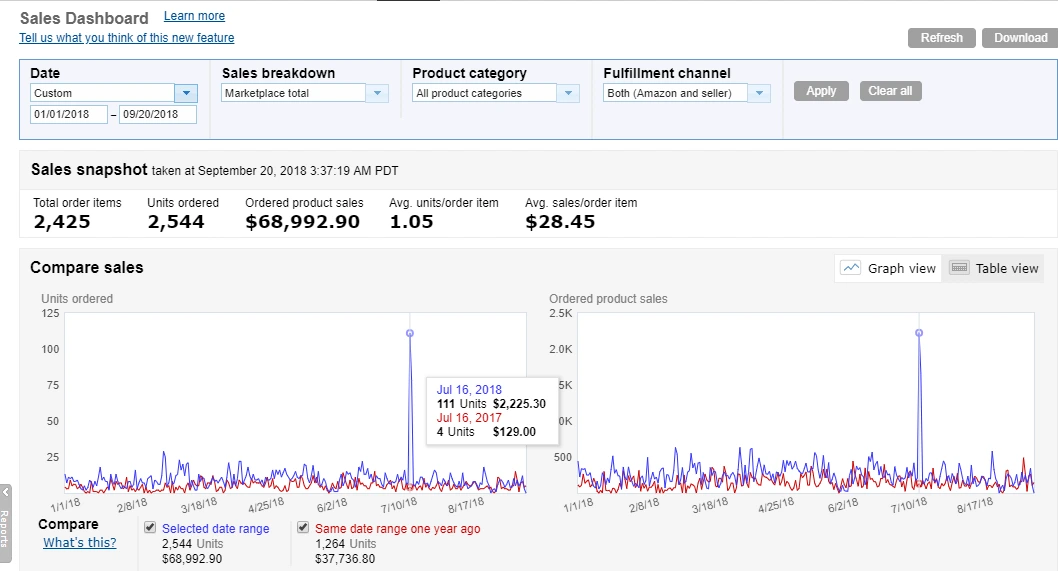Switch to Graph view
The width and height of the screenshot is (1058, 571).
click(x=901, y=268)
